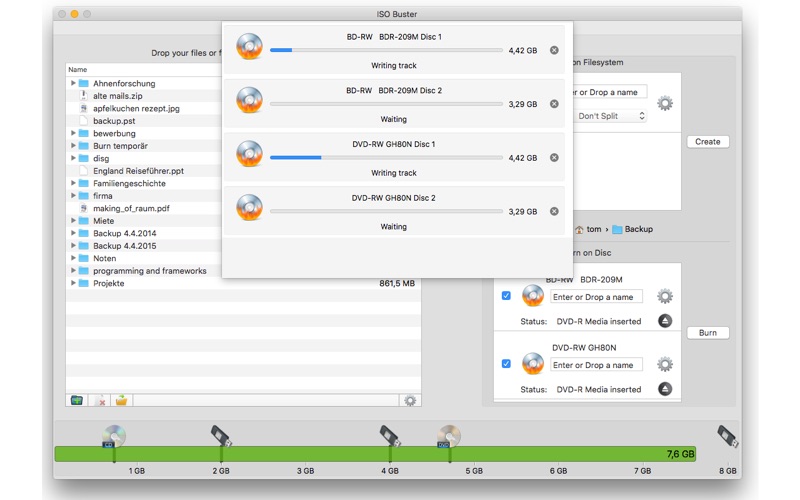
Task: Select the USB stick marker near 2 GB
Action: point(221,437)
